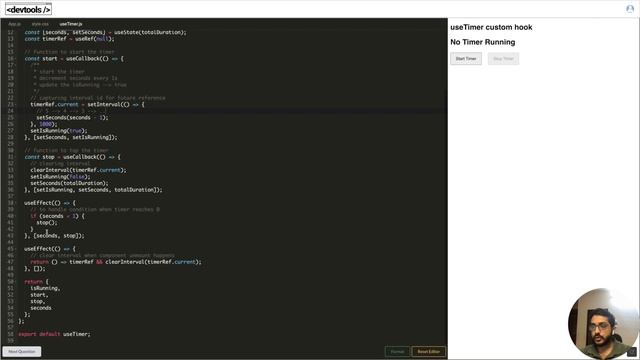
Task: Click the expand icon on webcam bubble
Action: coord(632,351)
